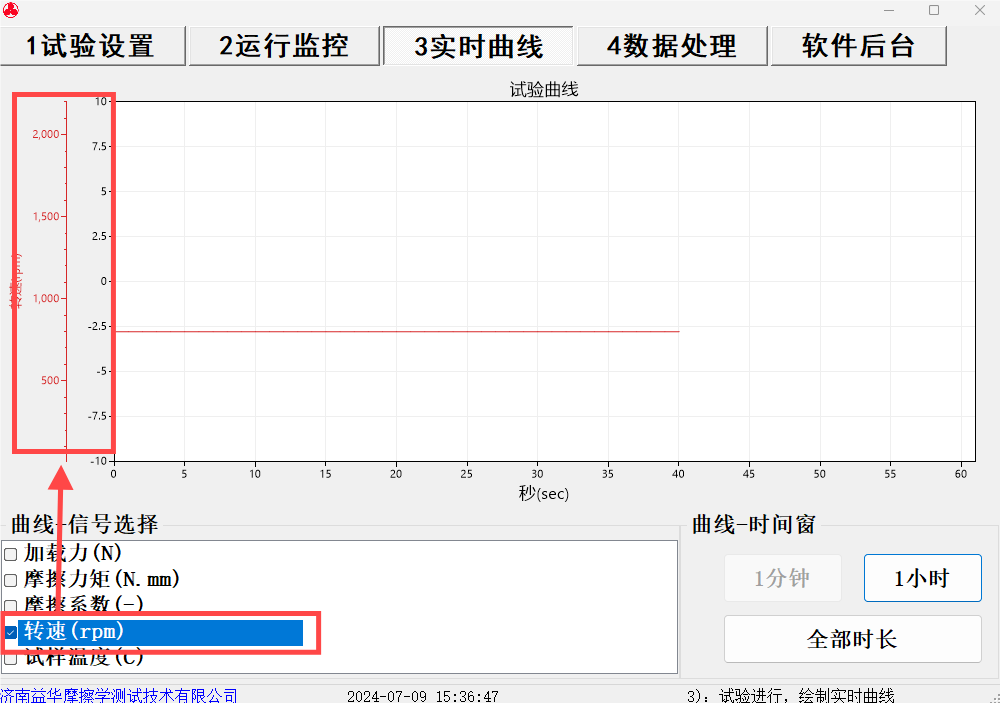Click the red app icon in title bar
Image resolution: width=1000 pixels, height=703 pixels.
pos(11,10)
